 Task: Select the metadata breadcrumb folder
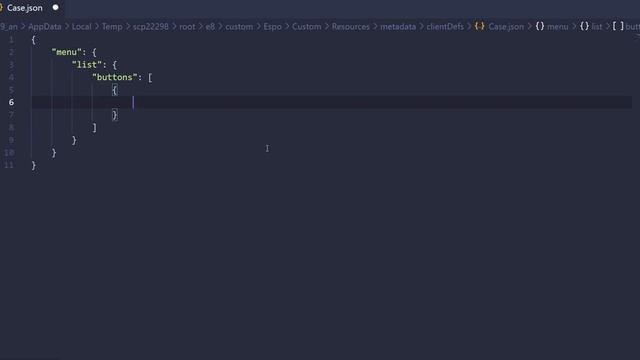click(398, 27)
